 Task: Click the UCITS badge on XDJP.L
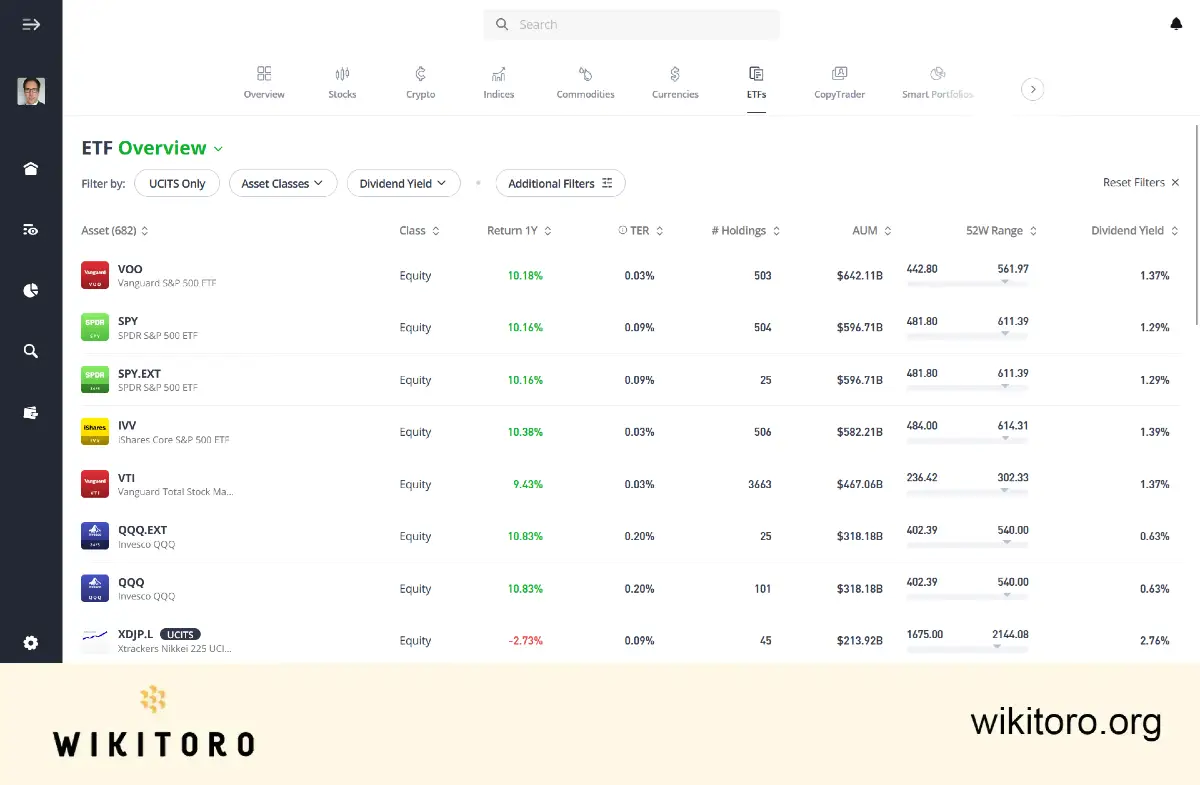click(180, 634)
